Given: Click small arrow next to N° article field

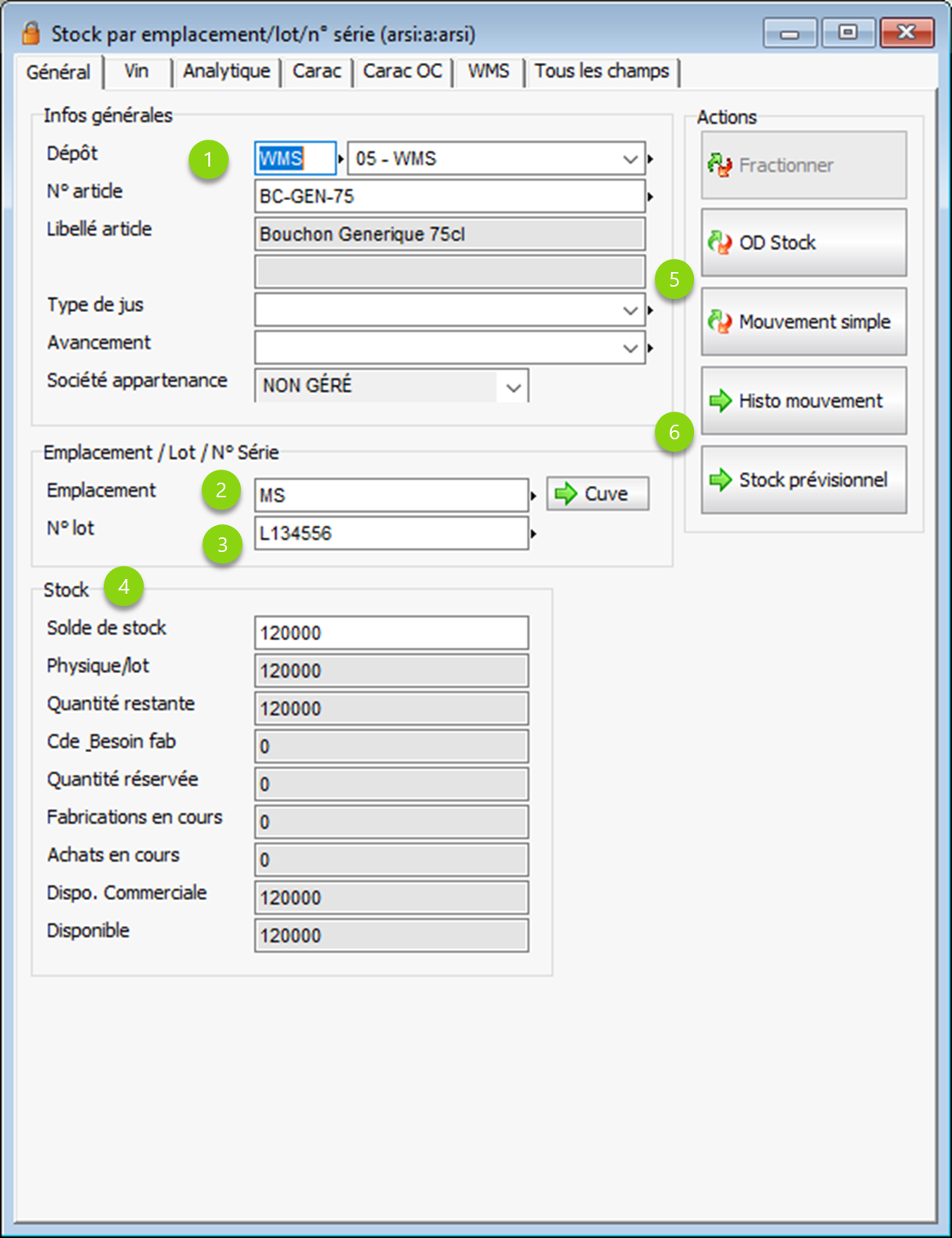Looking at the screenshot, I should [651, 197].
